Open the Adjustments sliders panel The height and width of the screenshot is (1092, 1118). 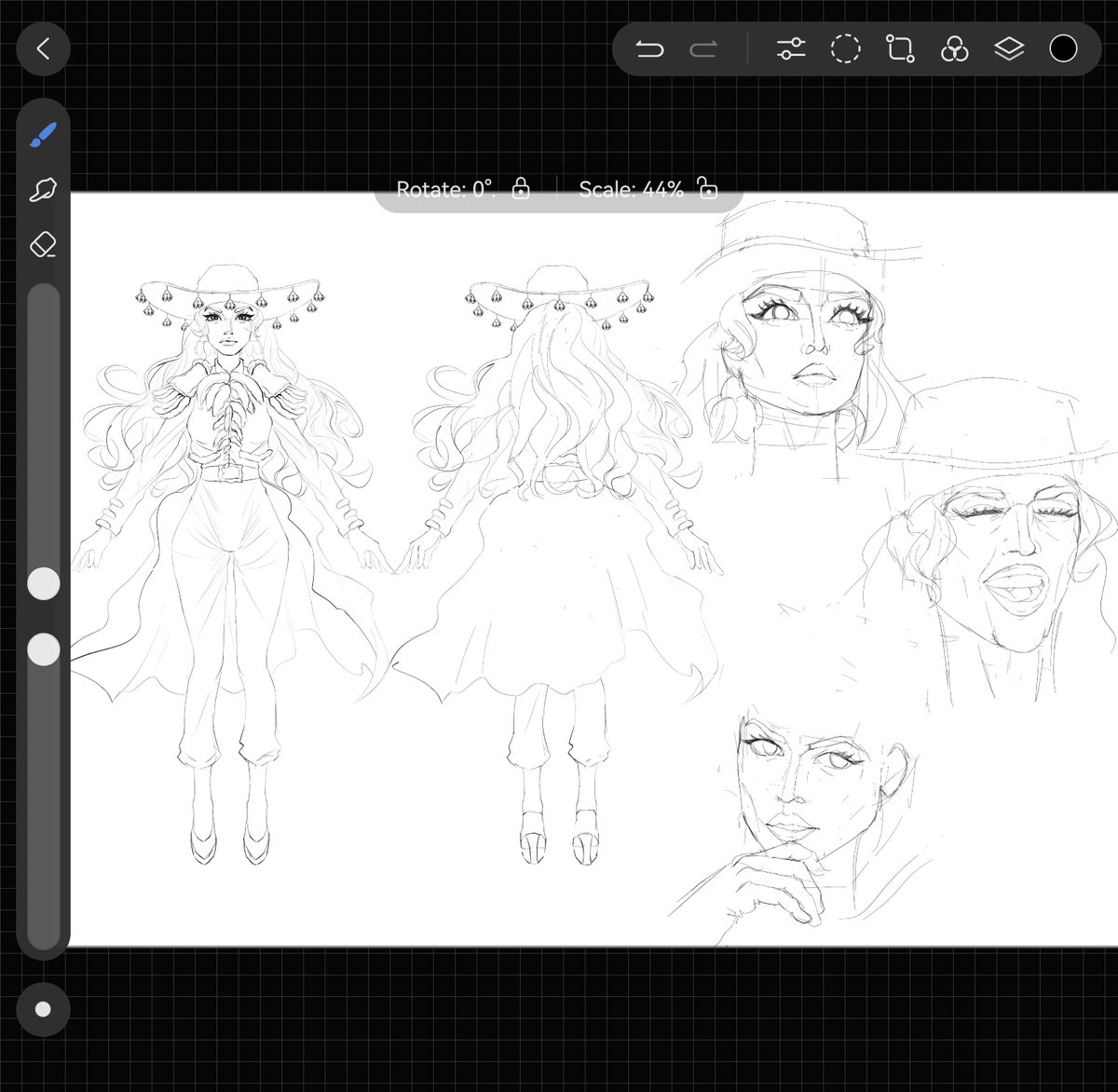(791, 49)
